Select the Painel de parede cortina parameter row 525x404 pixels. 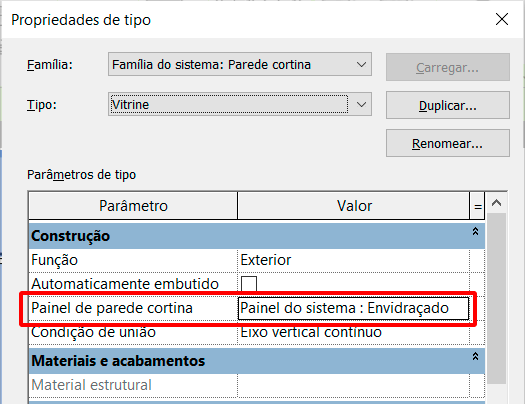click(256, 308)
